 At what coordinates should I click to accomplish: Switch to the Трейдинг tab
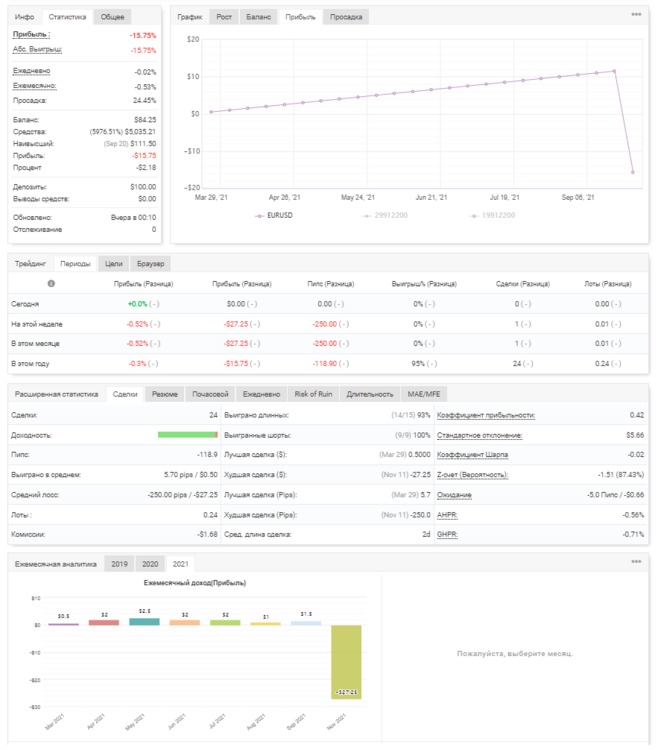tap(30, 264)
